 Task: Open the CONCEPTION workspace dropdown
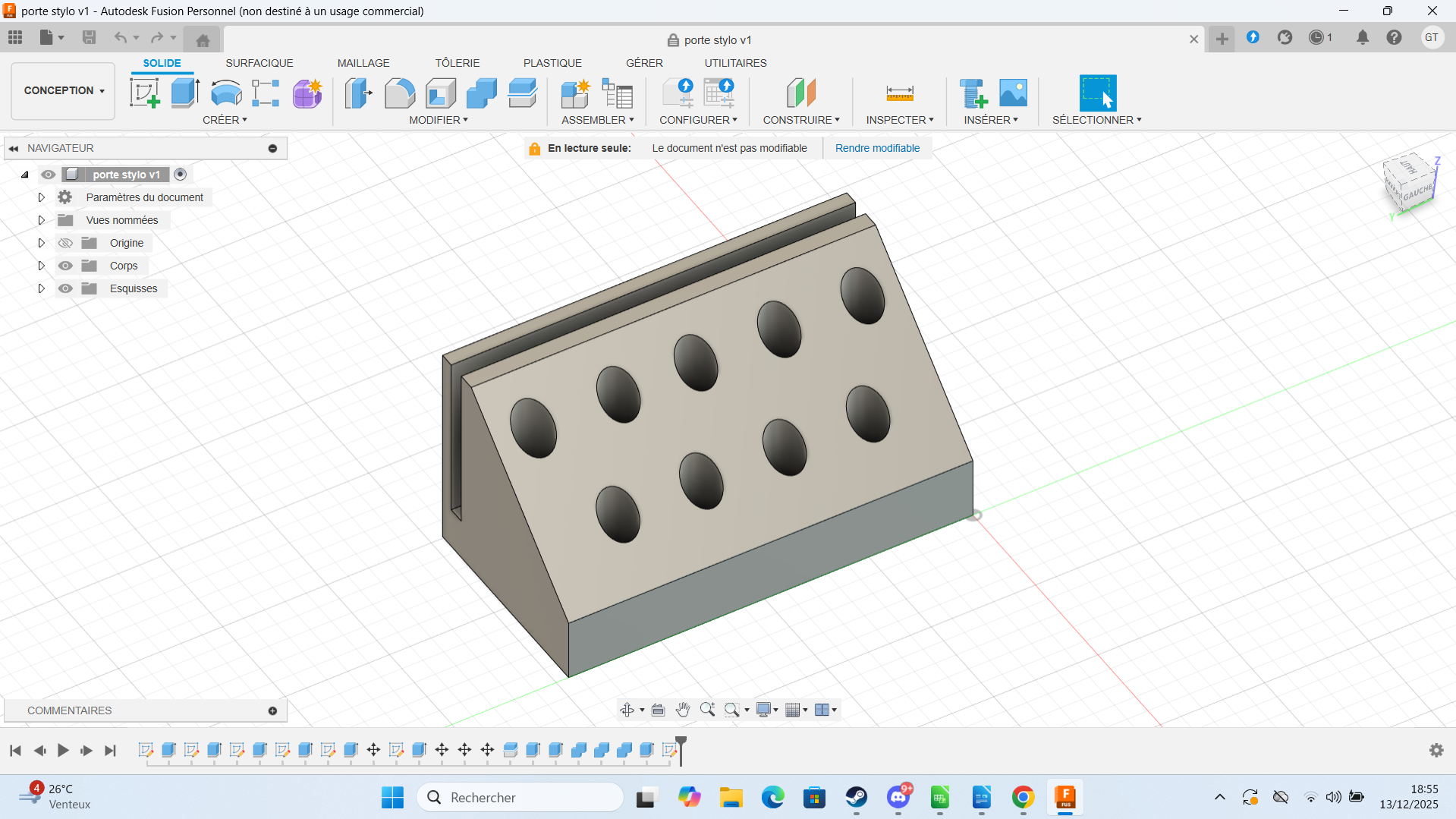tap(64, 90)
